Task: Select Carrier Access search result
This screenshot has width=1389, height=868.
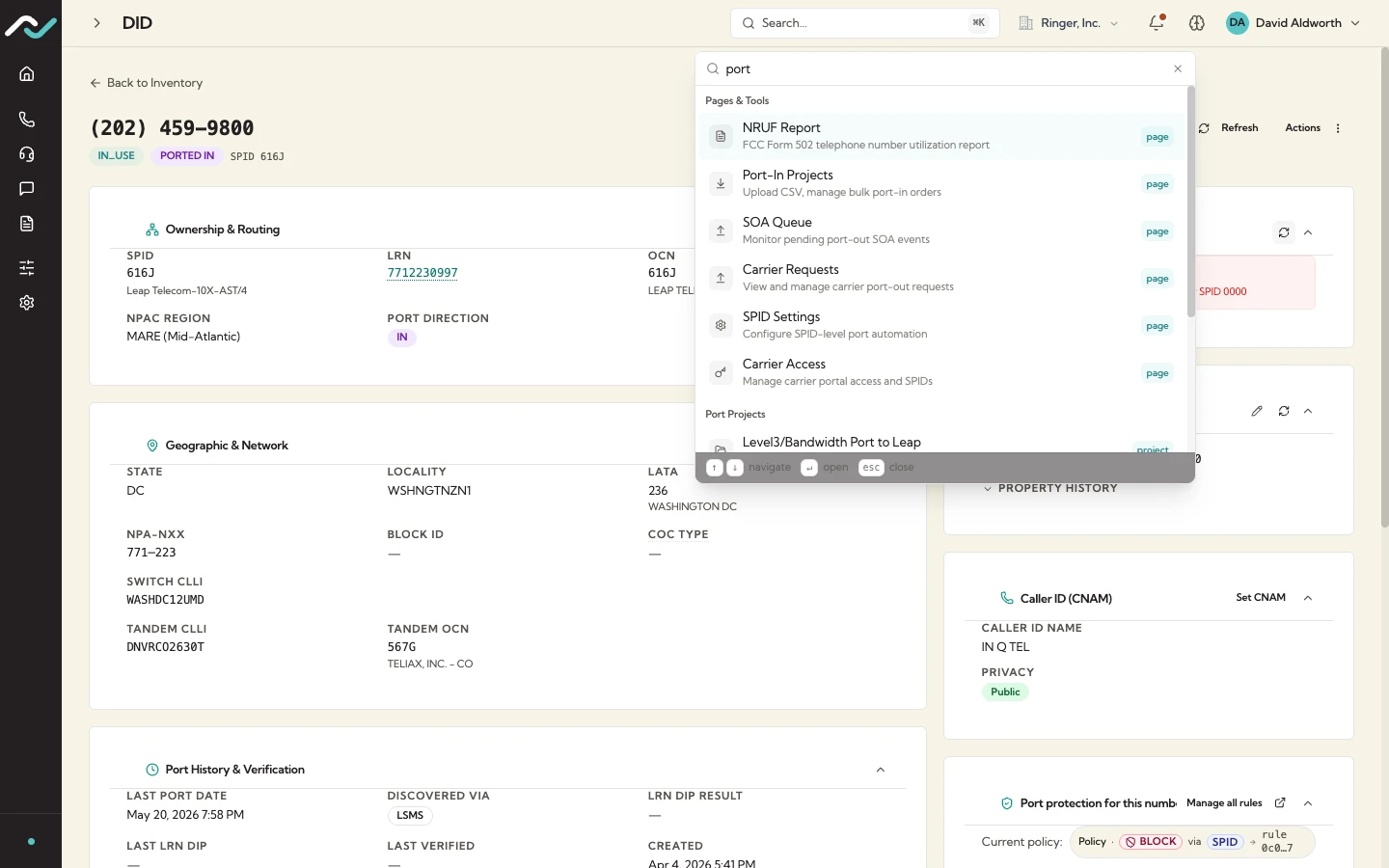Action: tap(941, 373)
